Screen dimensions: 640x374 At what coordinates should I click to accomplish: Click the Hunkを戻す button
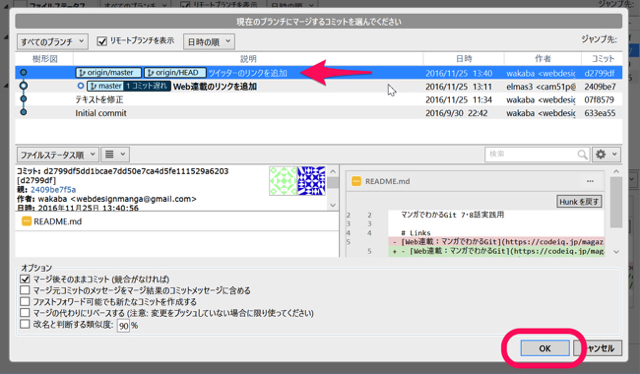point(579,202)
